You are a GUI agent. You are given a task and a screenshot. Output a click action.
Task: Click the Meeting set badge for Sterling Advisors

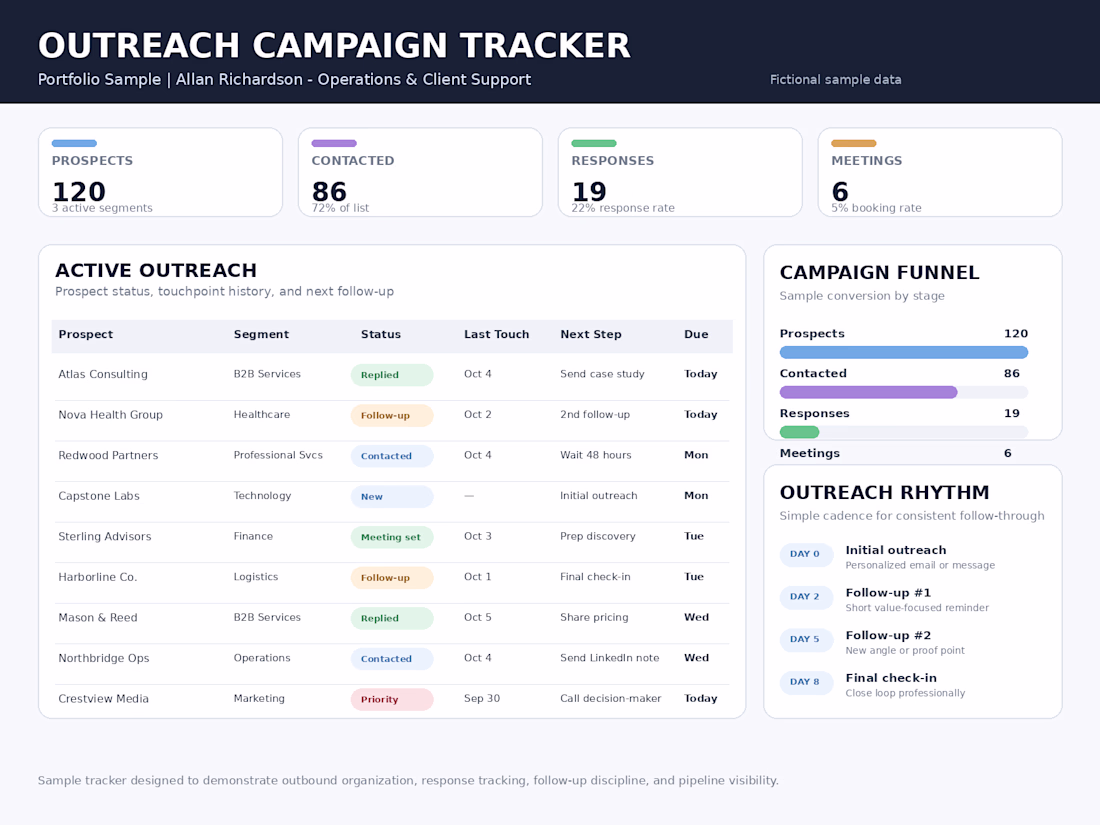tap(391, 537)
